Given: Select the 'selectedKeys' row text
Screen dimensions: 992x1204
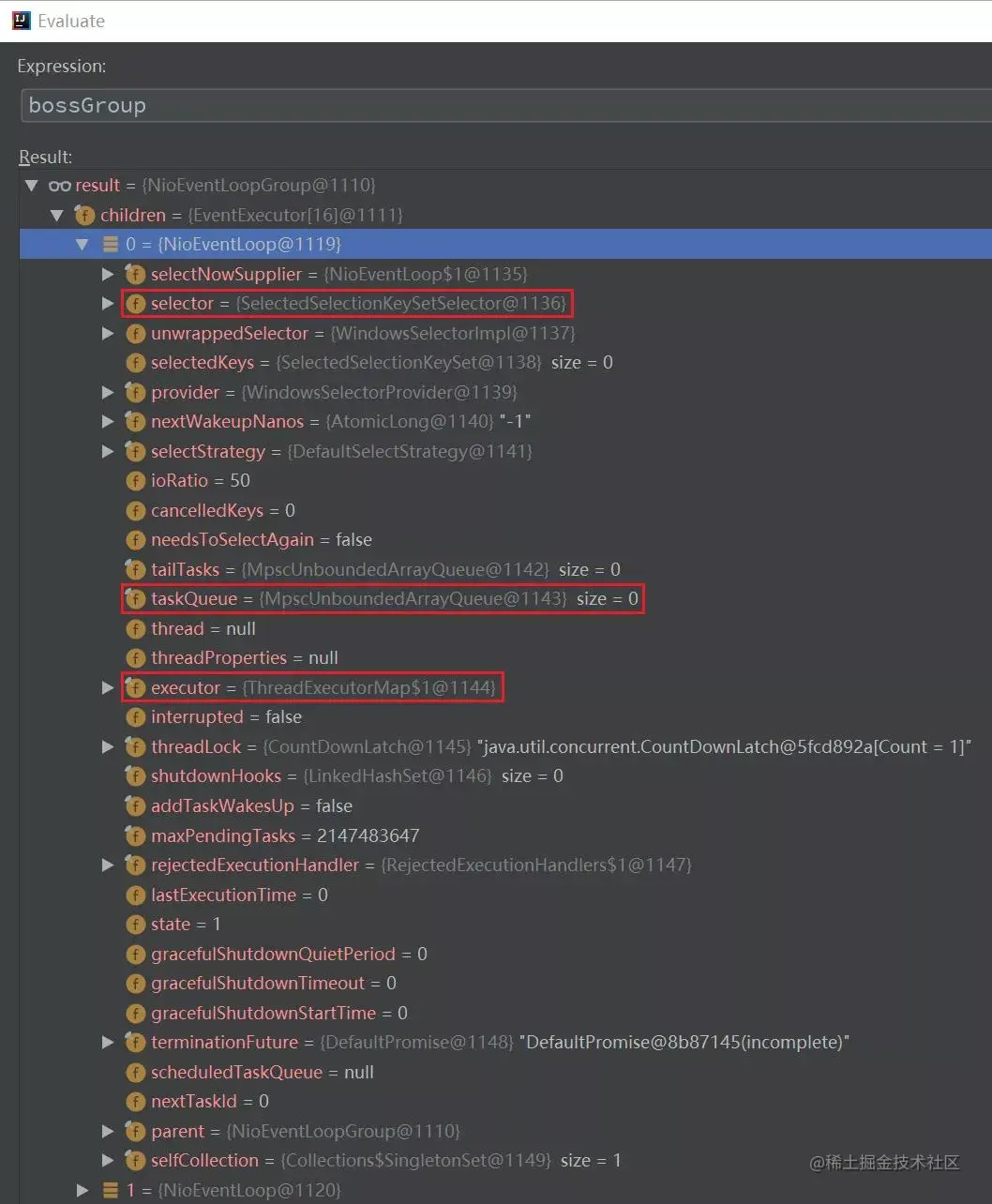Looking at the screenshot, I should tap(382, 363).
